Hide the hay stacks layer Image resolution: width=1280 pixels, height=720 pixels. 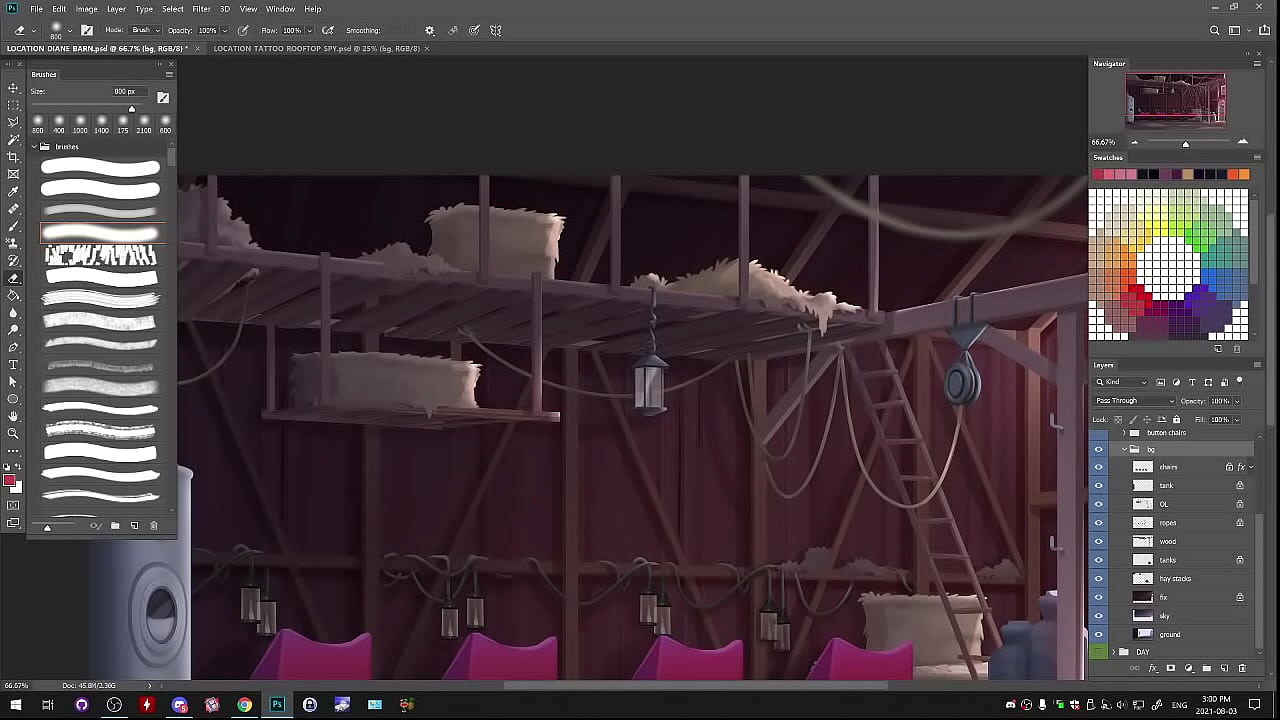[x=1098, y=579]
